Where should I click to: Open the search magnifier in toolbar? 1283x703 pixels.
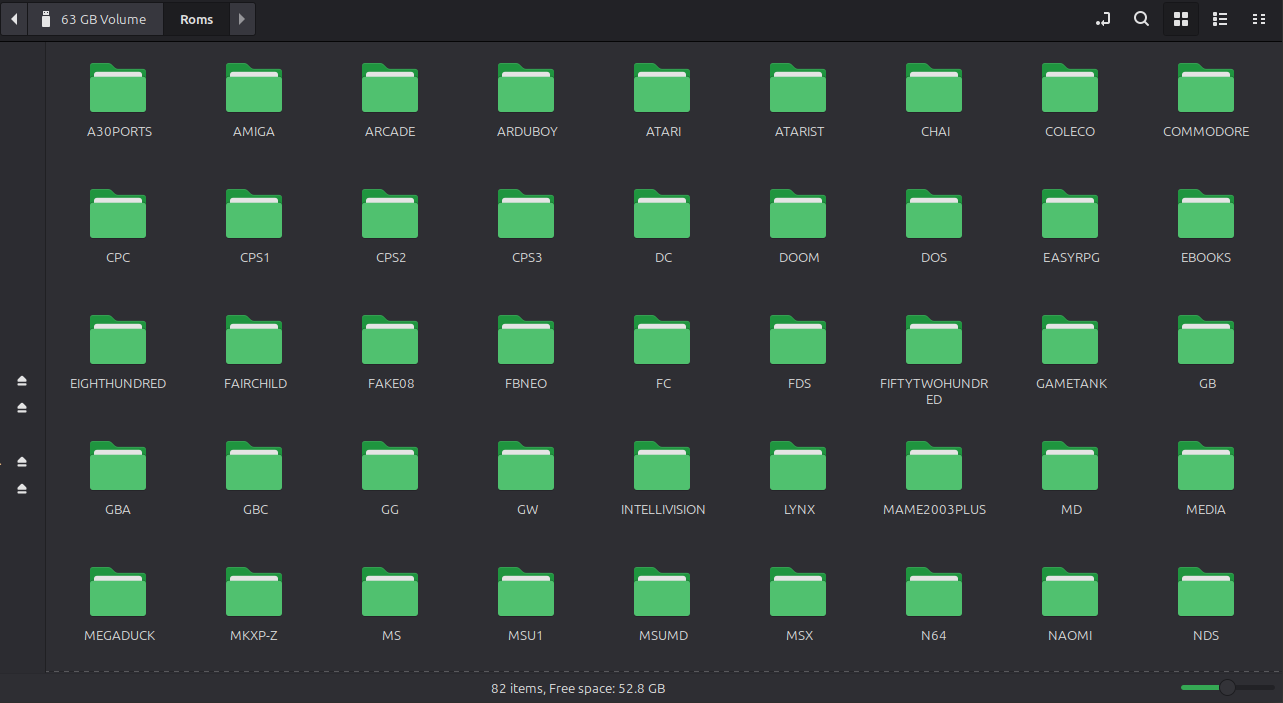[1141, 19]
